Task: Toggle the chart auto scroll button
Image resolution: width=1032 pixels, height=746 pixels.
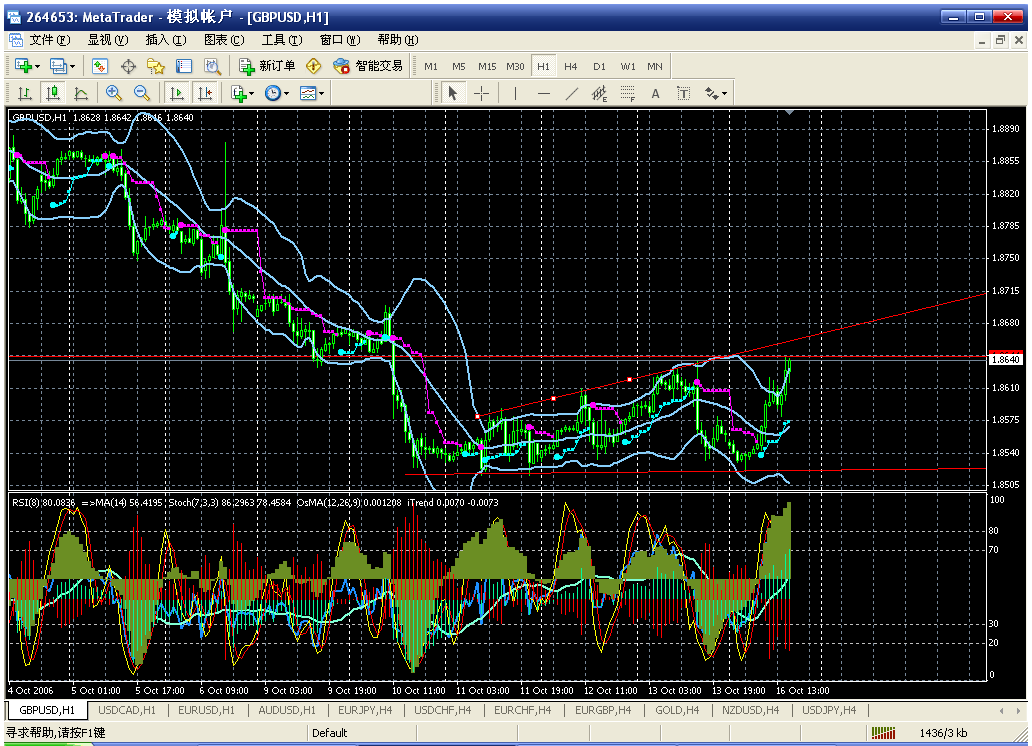Action: tap(177, 93)
